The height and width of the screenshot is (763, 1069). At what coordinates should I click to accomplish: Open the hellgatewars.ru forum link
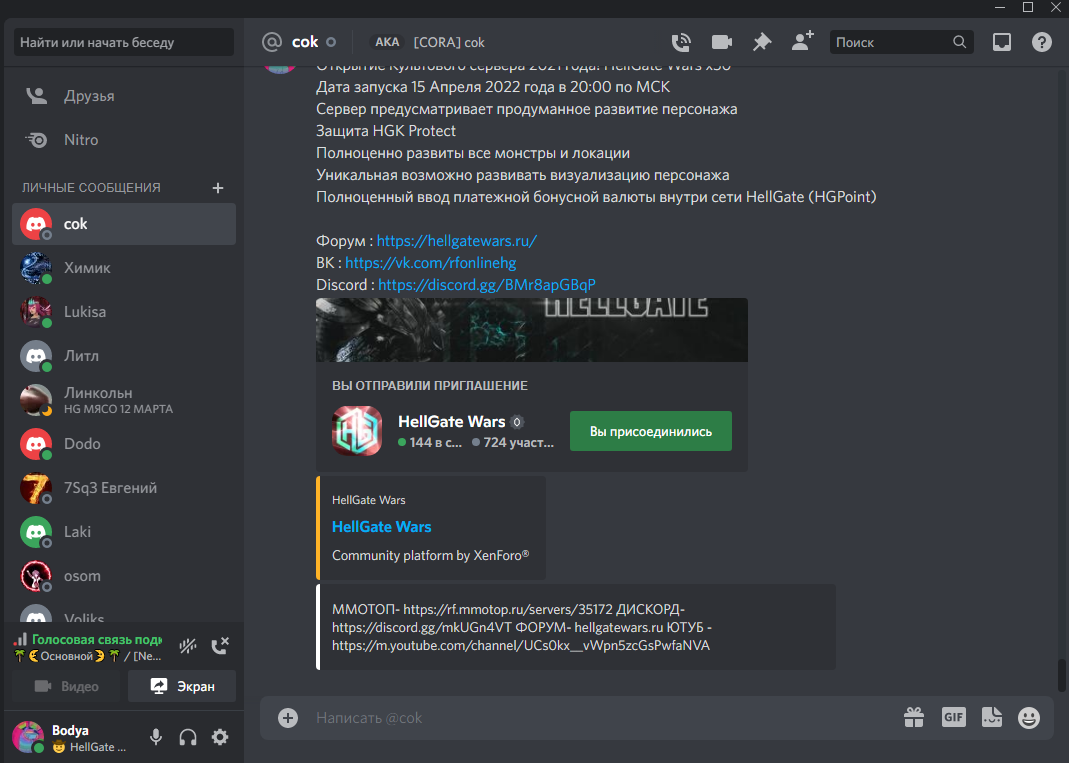pyautogui.click(x=456, y=241)
